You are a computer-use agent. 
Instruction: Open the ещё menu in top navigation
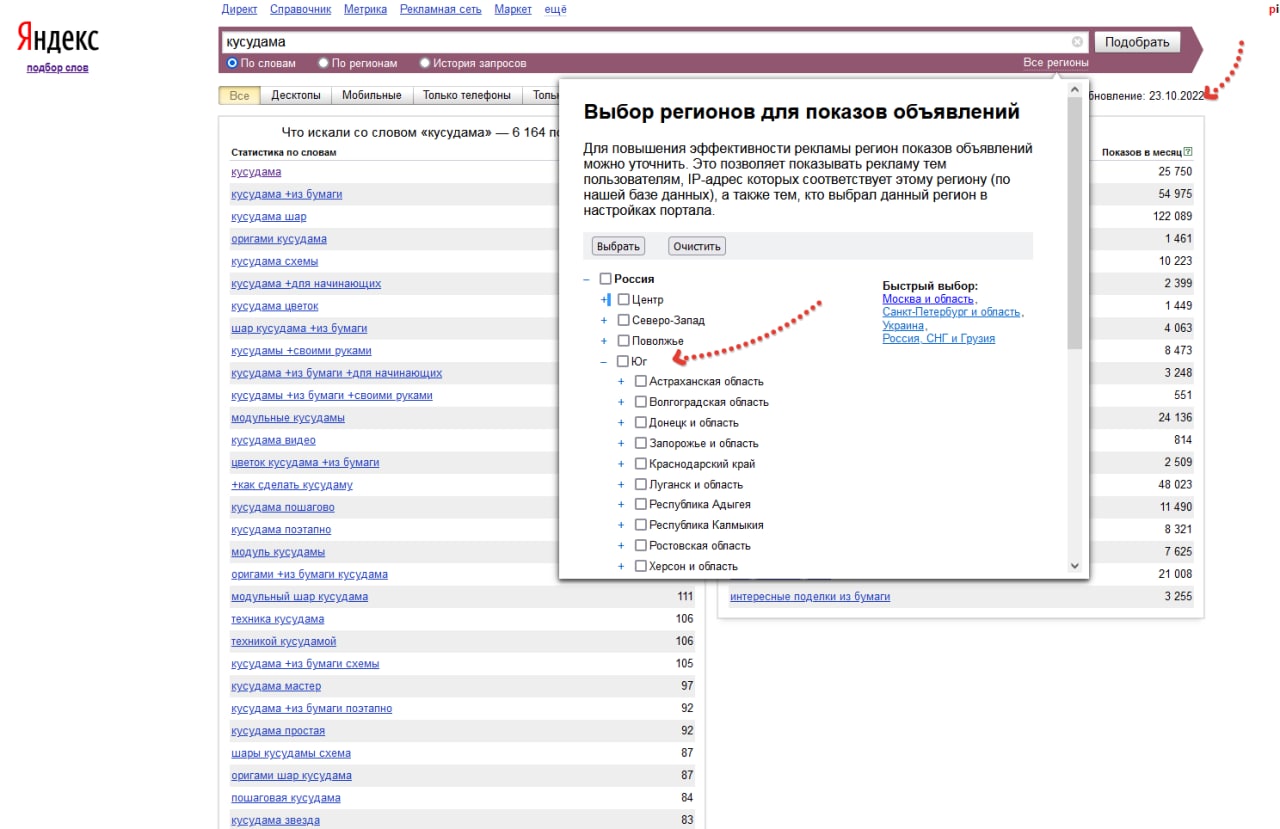(x=555, y=9)
